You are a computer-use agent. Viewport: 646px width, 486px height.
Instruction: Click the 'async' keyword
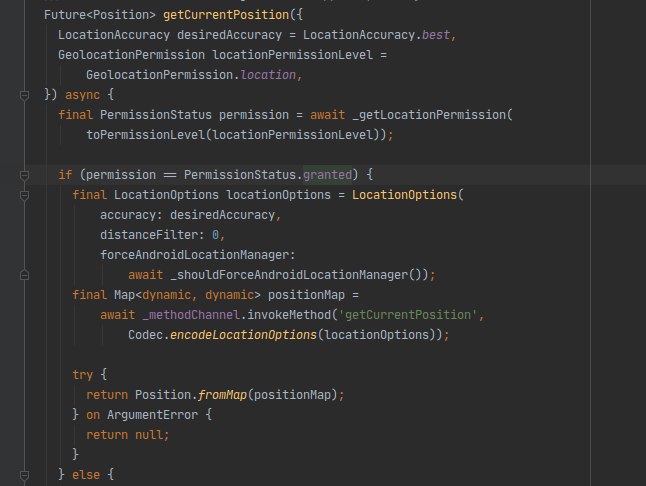82,95
